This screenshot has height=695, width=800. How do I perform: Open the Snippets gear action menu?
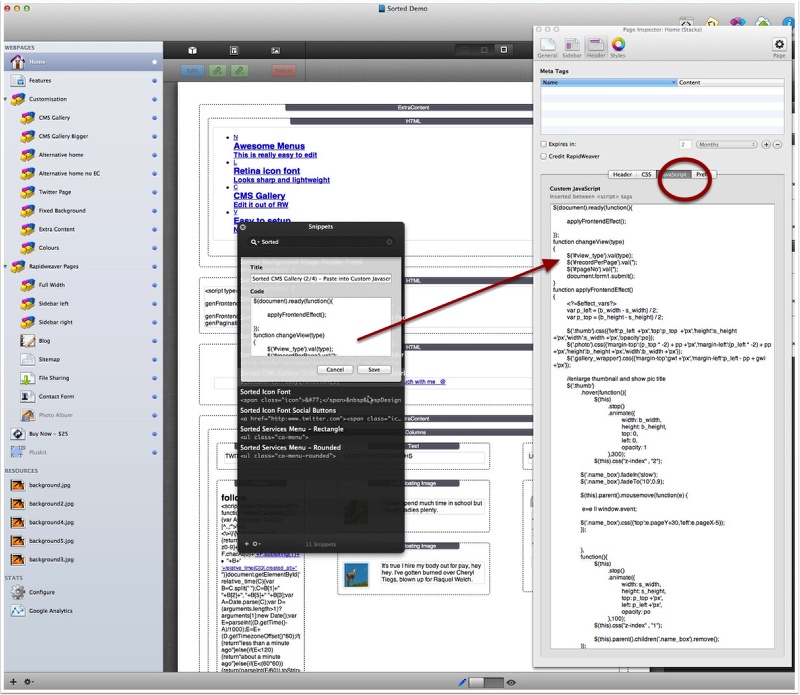[x=256, y=544]
